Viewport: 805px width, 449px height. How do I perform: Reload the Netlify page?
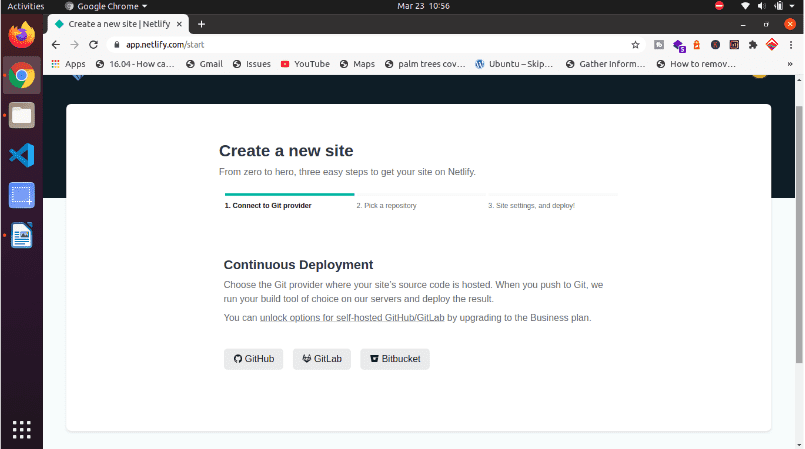tap(93, 44)
